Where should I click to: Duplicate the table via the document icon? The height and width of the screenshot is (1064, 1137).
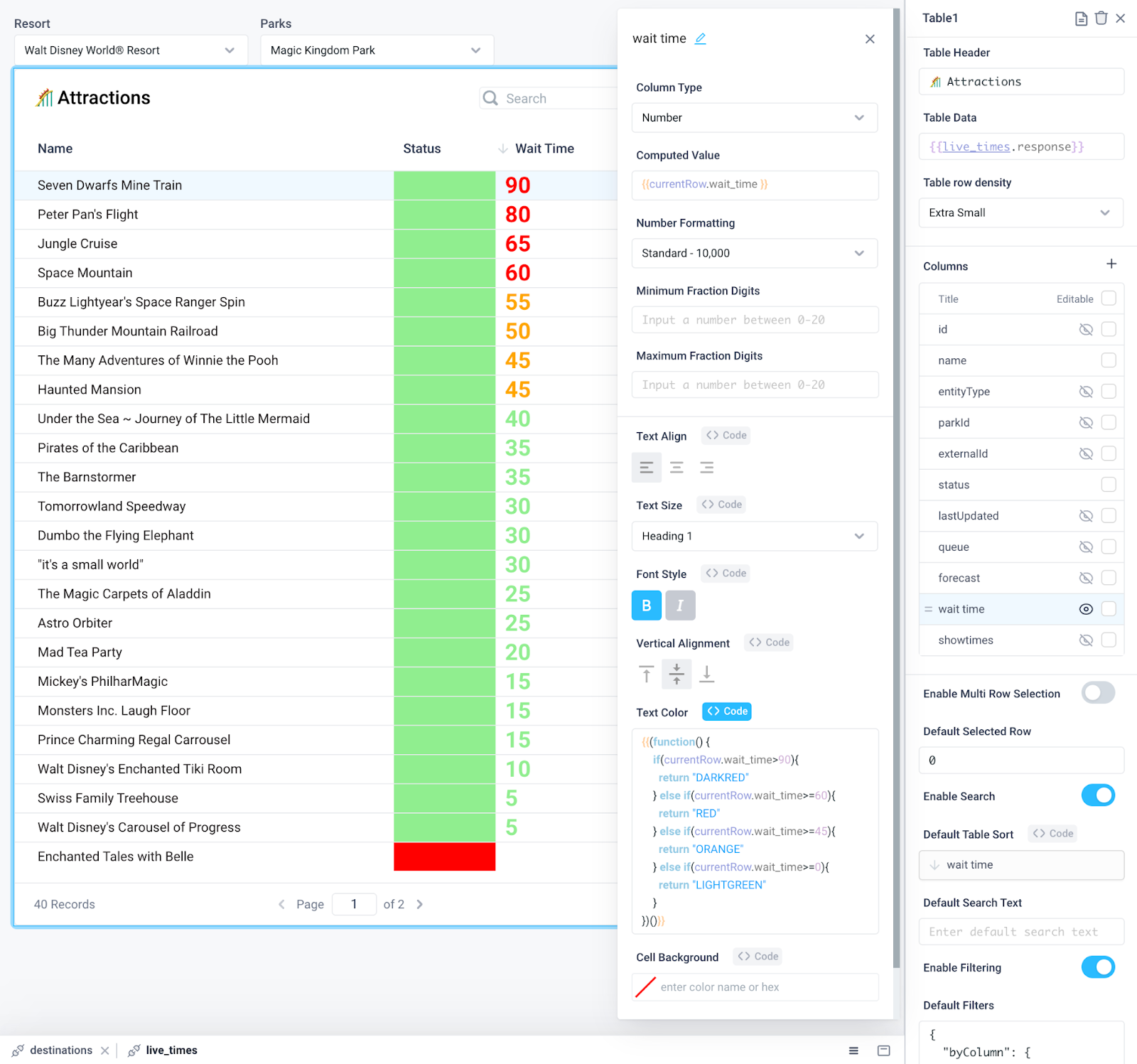[x=1081, y=18]
